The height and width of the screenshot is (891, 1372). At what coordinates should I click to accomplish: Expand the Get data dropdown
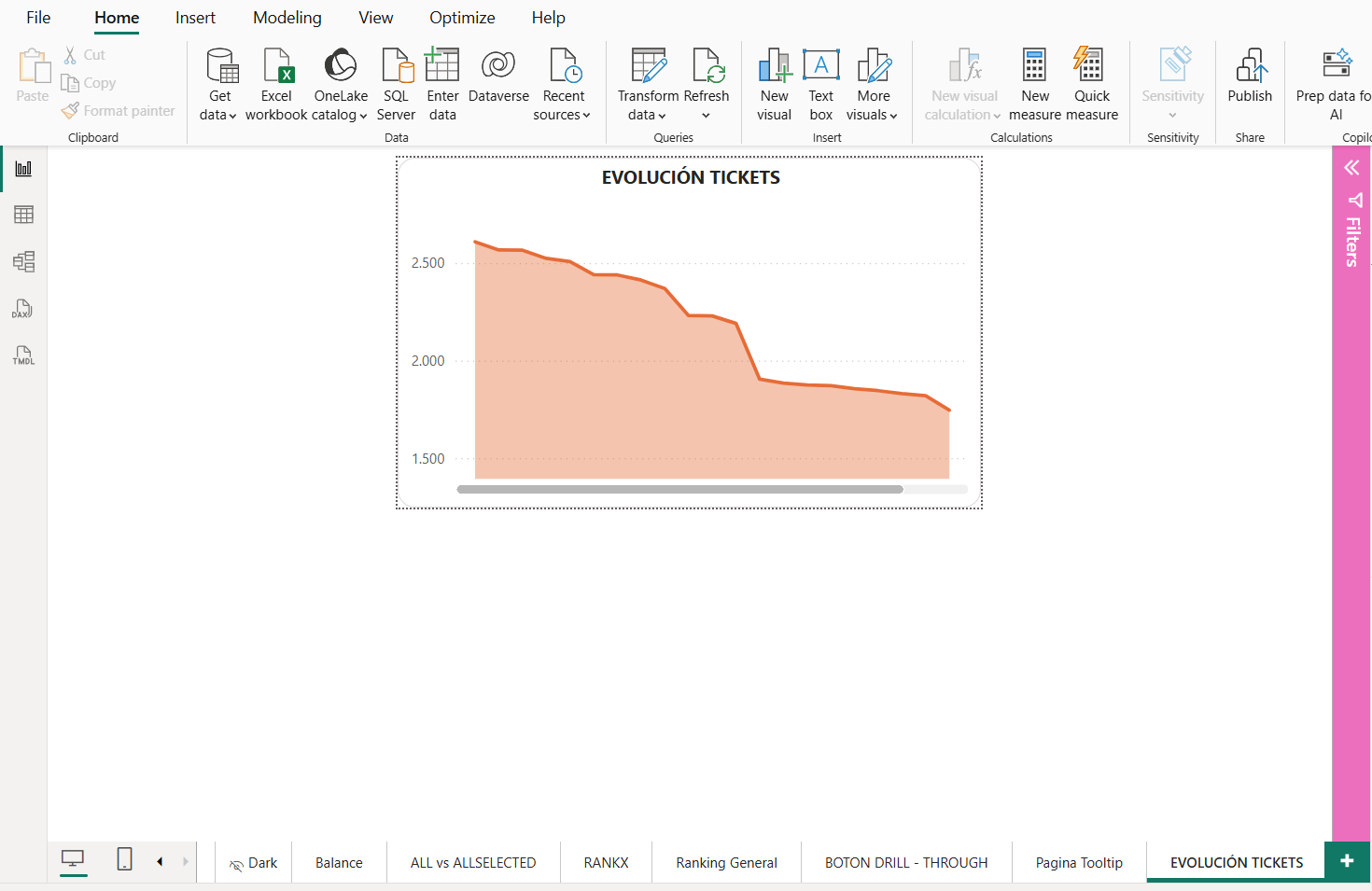218,115
